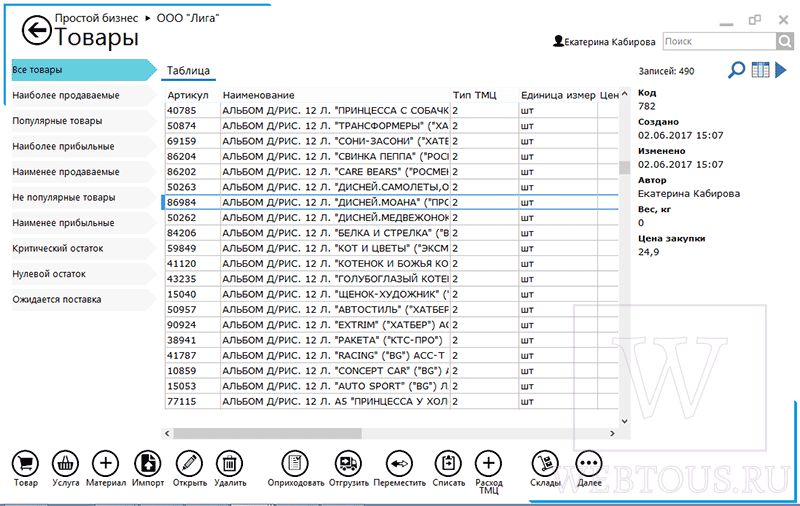Click the horizontal scrollbar right arrow

coord(612,434)
